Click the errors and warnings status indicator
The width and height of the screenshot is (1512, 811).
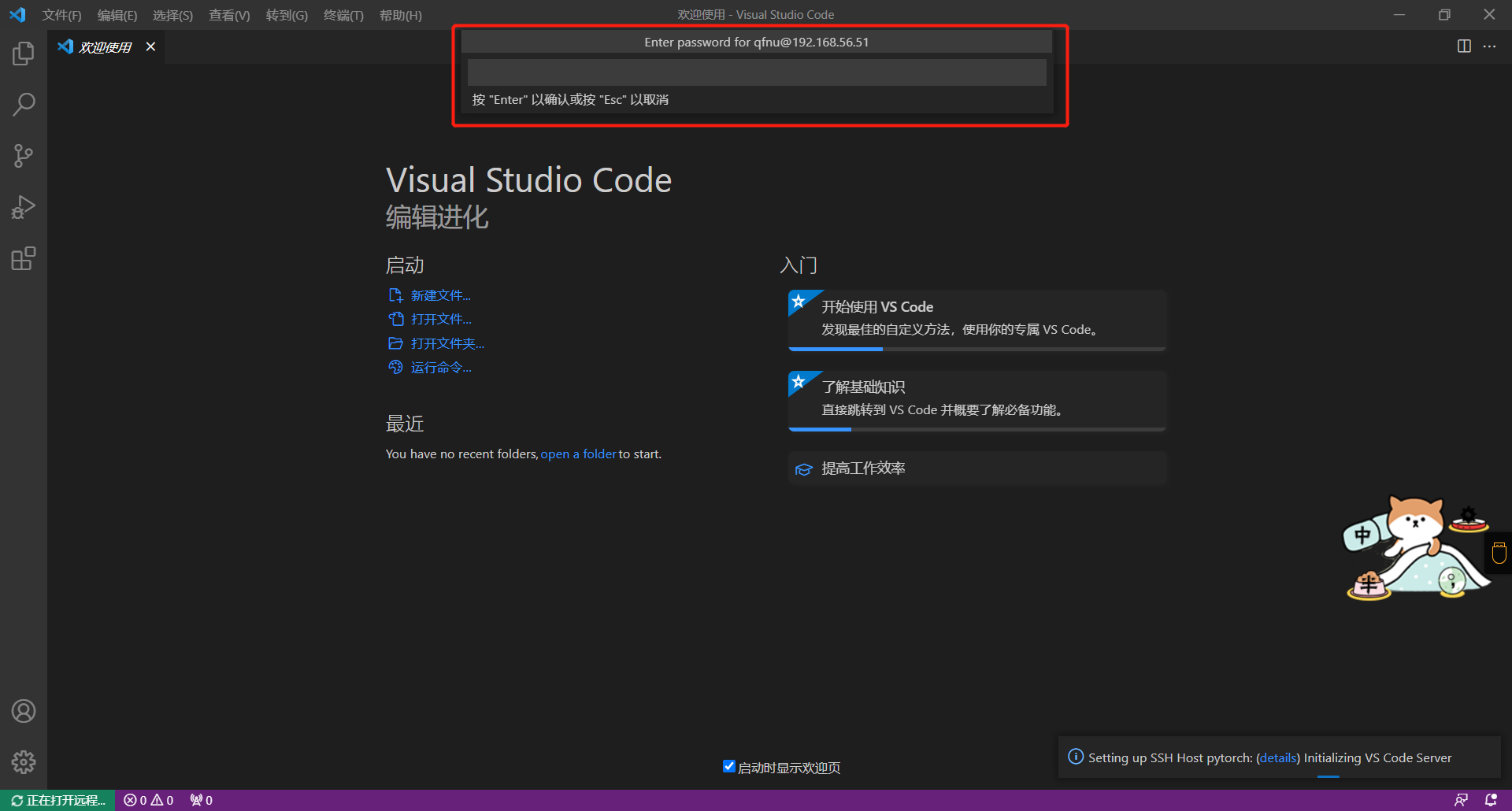coord(148,800)
